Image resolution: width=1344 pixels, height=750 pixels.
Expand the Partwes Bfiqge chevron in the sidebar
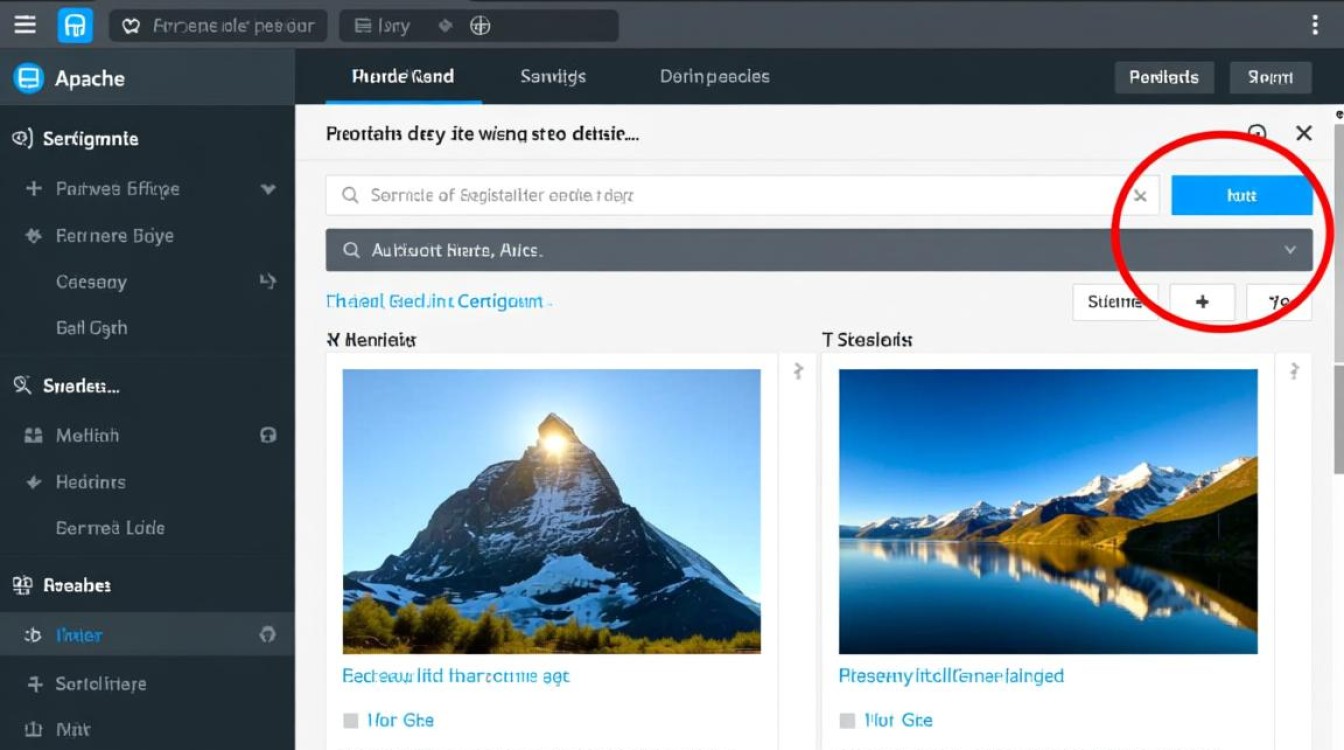click(x=267, y=189)
